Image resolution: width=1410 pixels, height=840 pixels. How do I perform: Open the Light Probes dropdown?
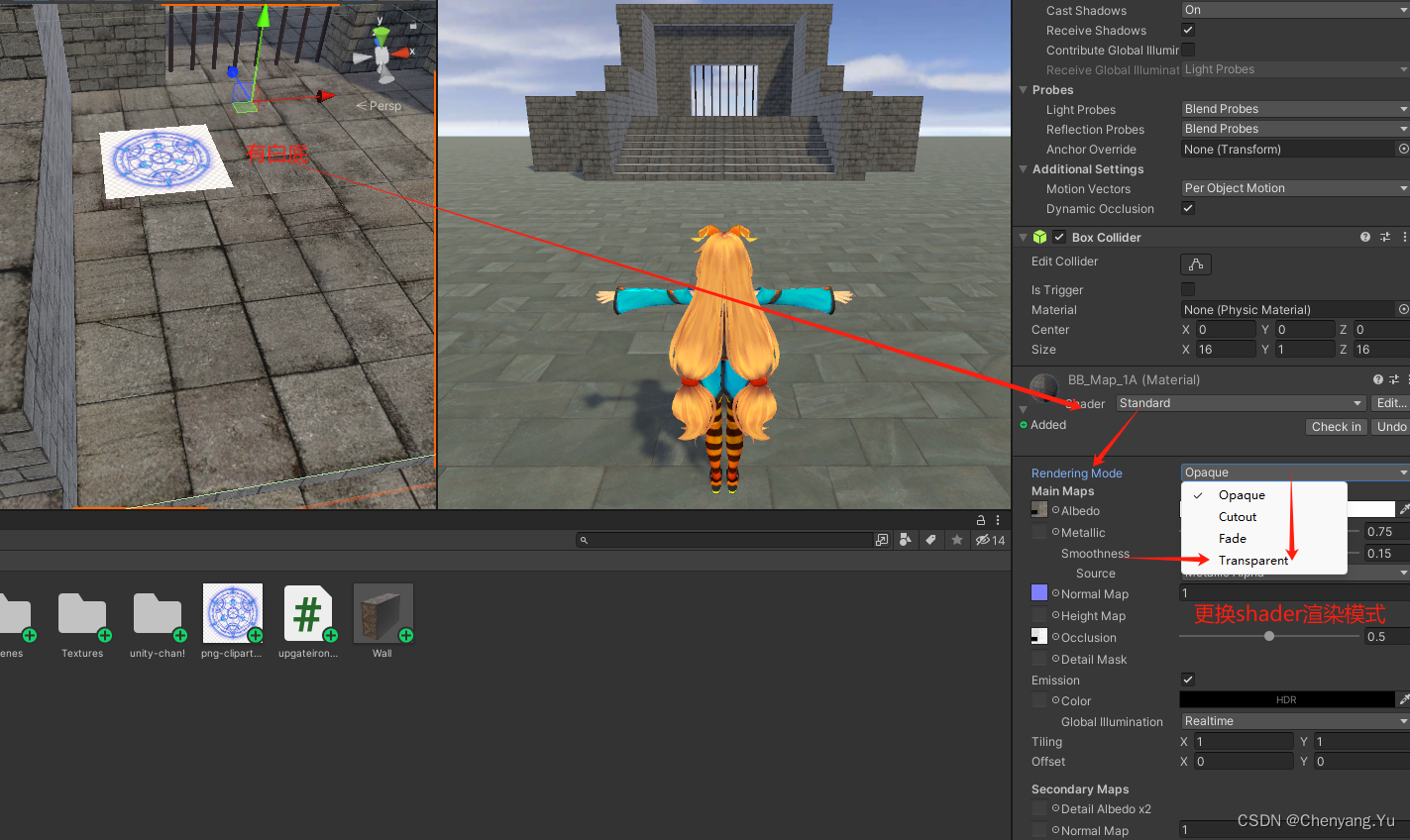pyautogui.click(x=1295, y=109)
